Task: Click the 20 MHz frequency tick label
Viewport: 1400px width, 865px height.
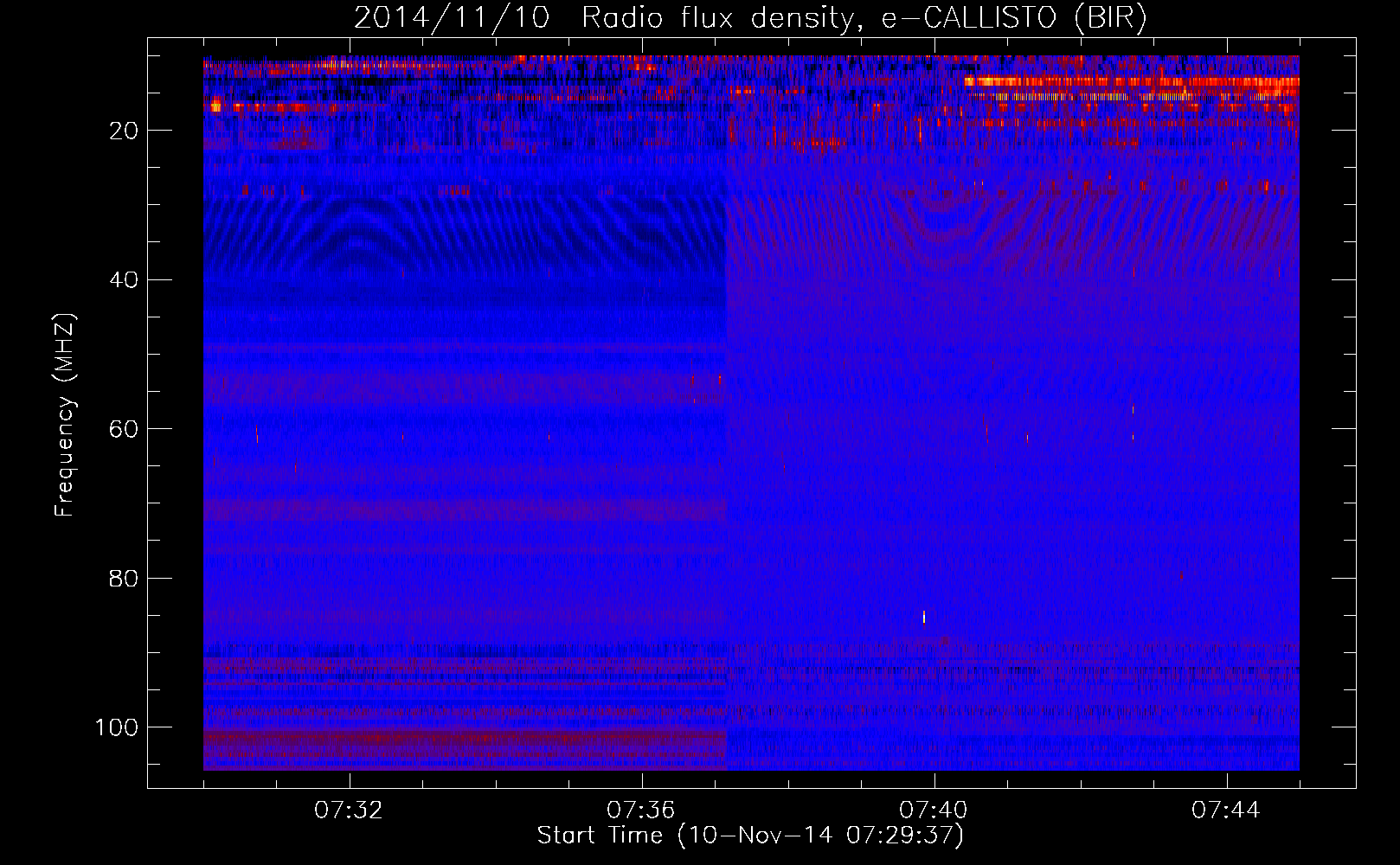Action: pyautogui.click(x=125, y=131)
